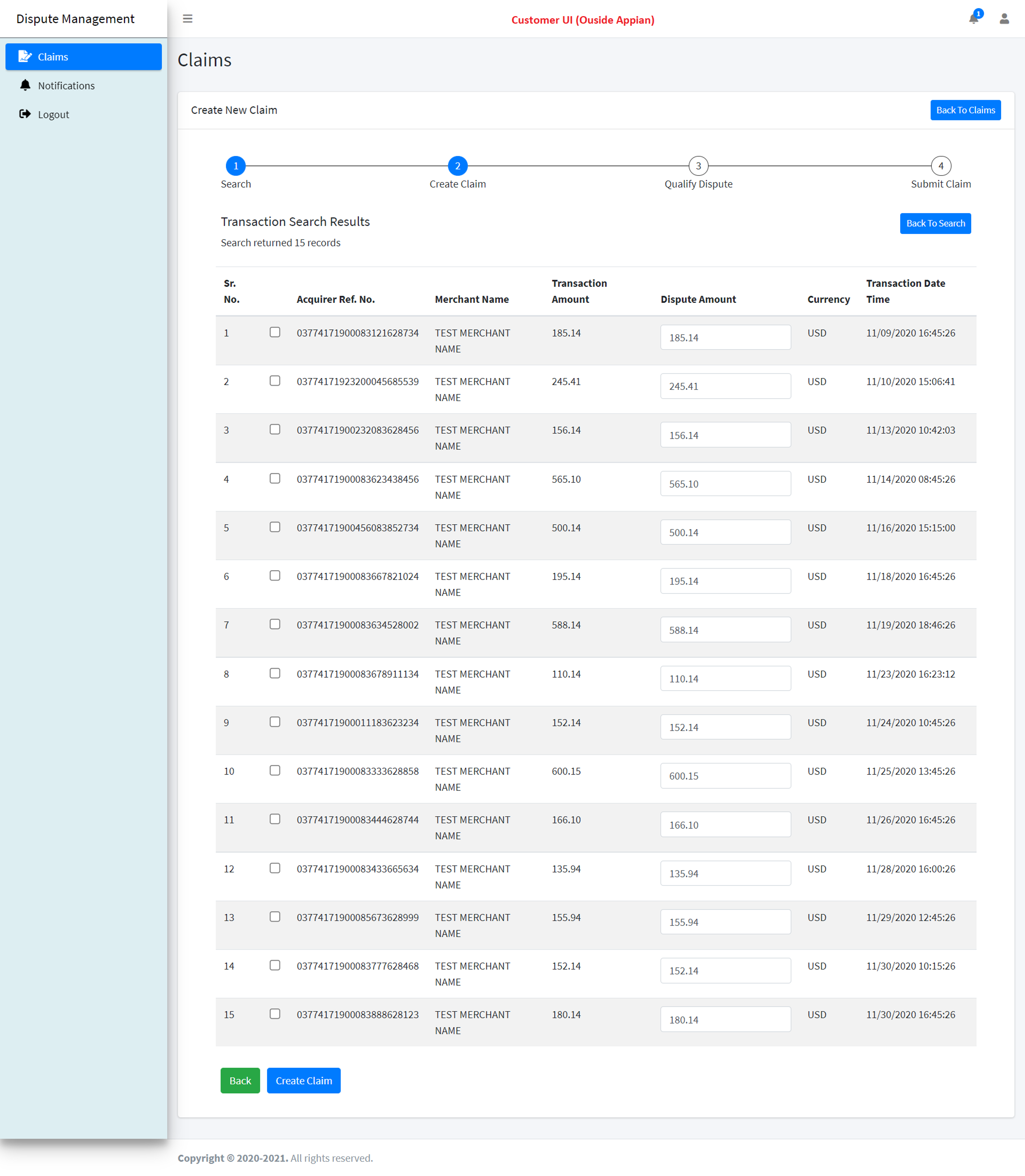Tick the checkbox for row 10
This screenshot has width=1025, height=1176.
click(x=275, y=771)
